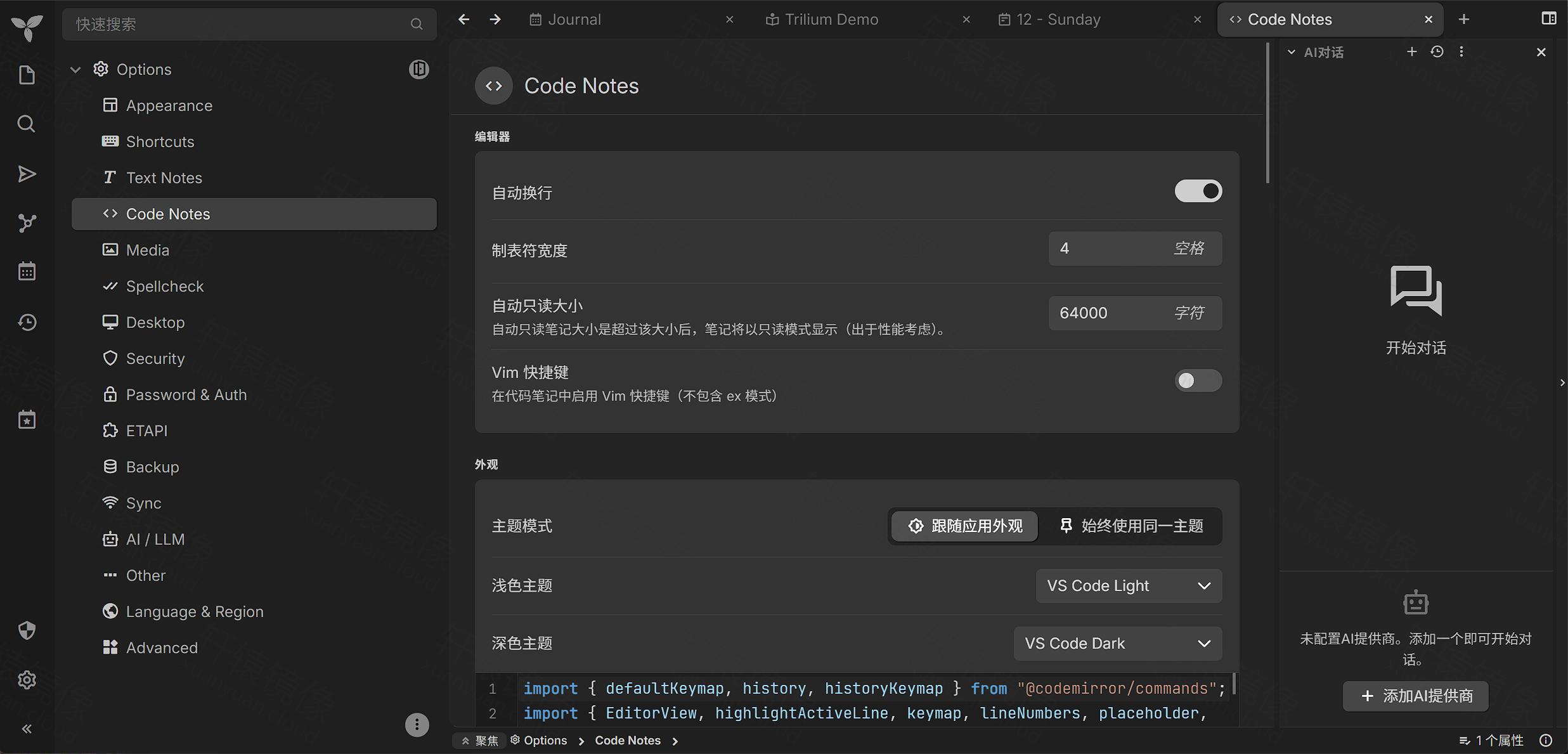The height and width of the screenshot is (754, 1568).
Task: Open the calendar launcher icon
Action: click(x=27, y=271)
